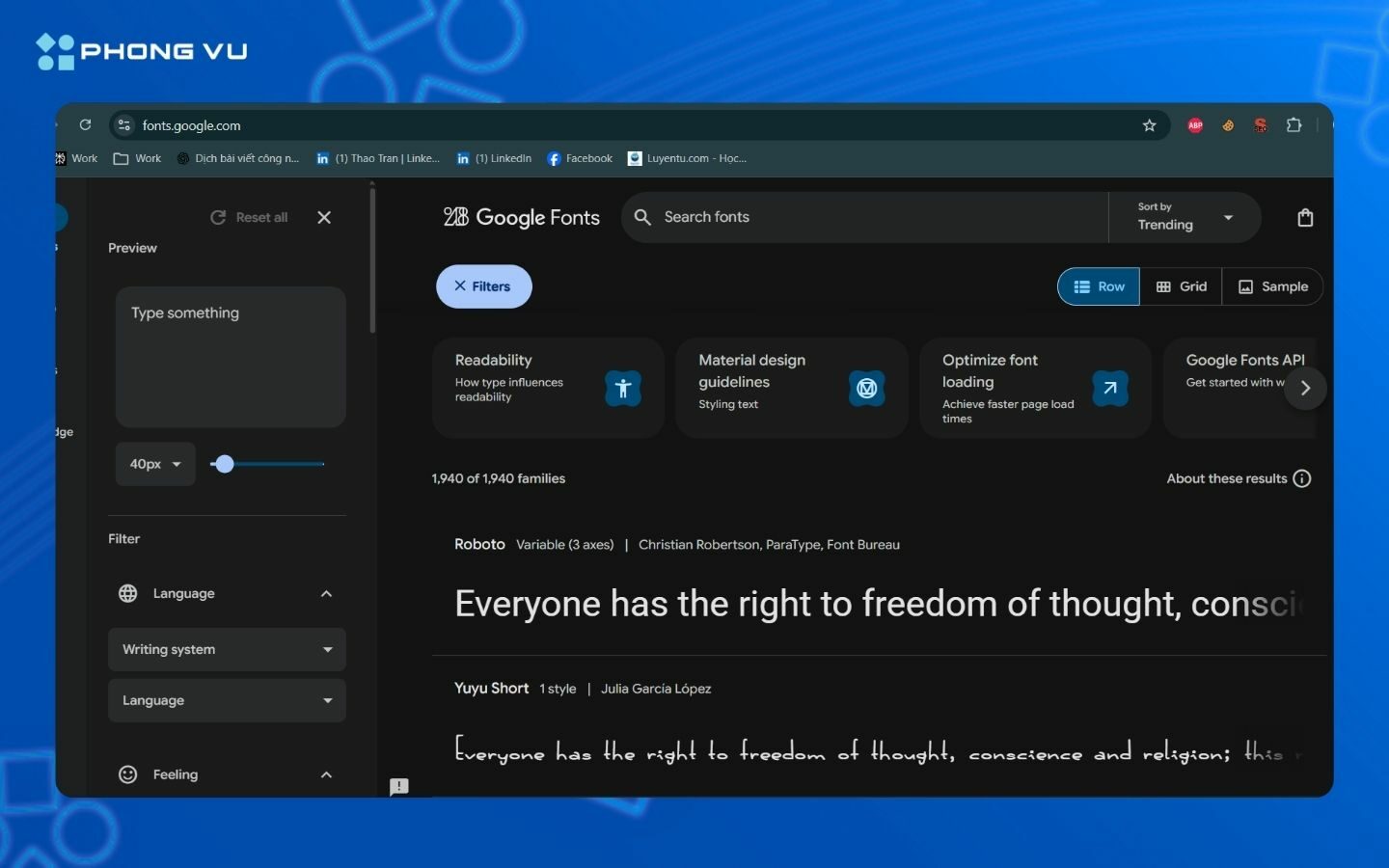Open the feedback icon at panel bottom
1389x868 pixels.
[399, 787]
